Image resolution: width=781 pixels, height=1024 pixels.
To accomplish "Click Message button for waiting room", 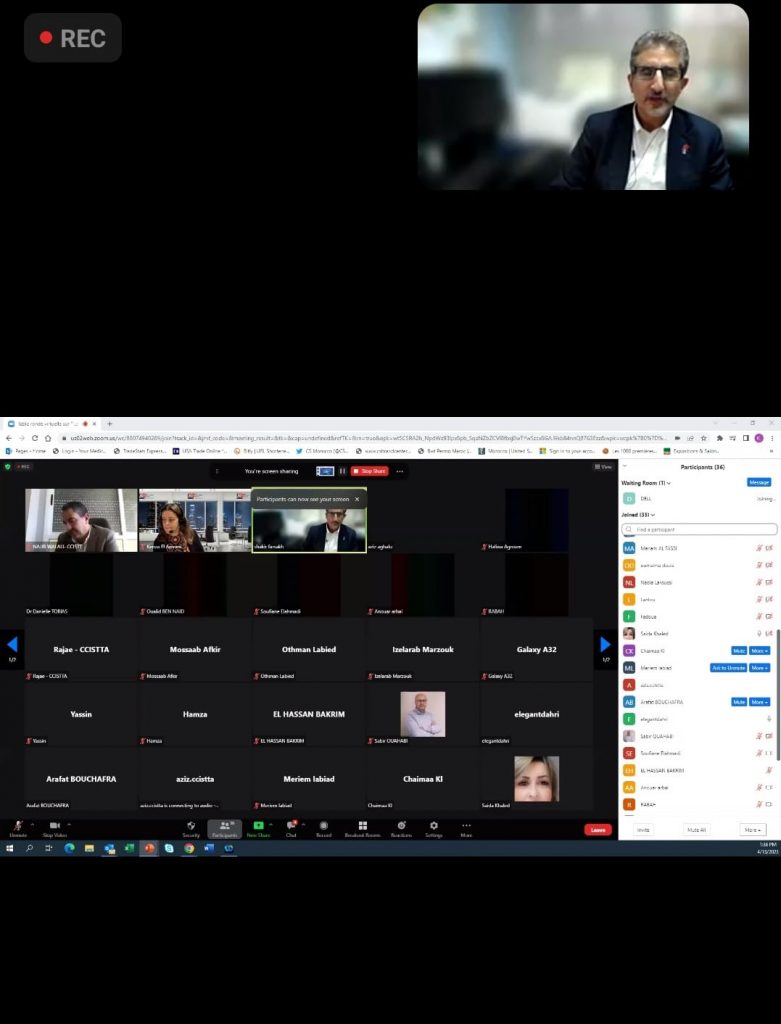I will [759, 482].
